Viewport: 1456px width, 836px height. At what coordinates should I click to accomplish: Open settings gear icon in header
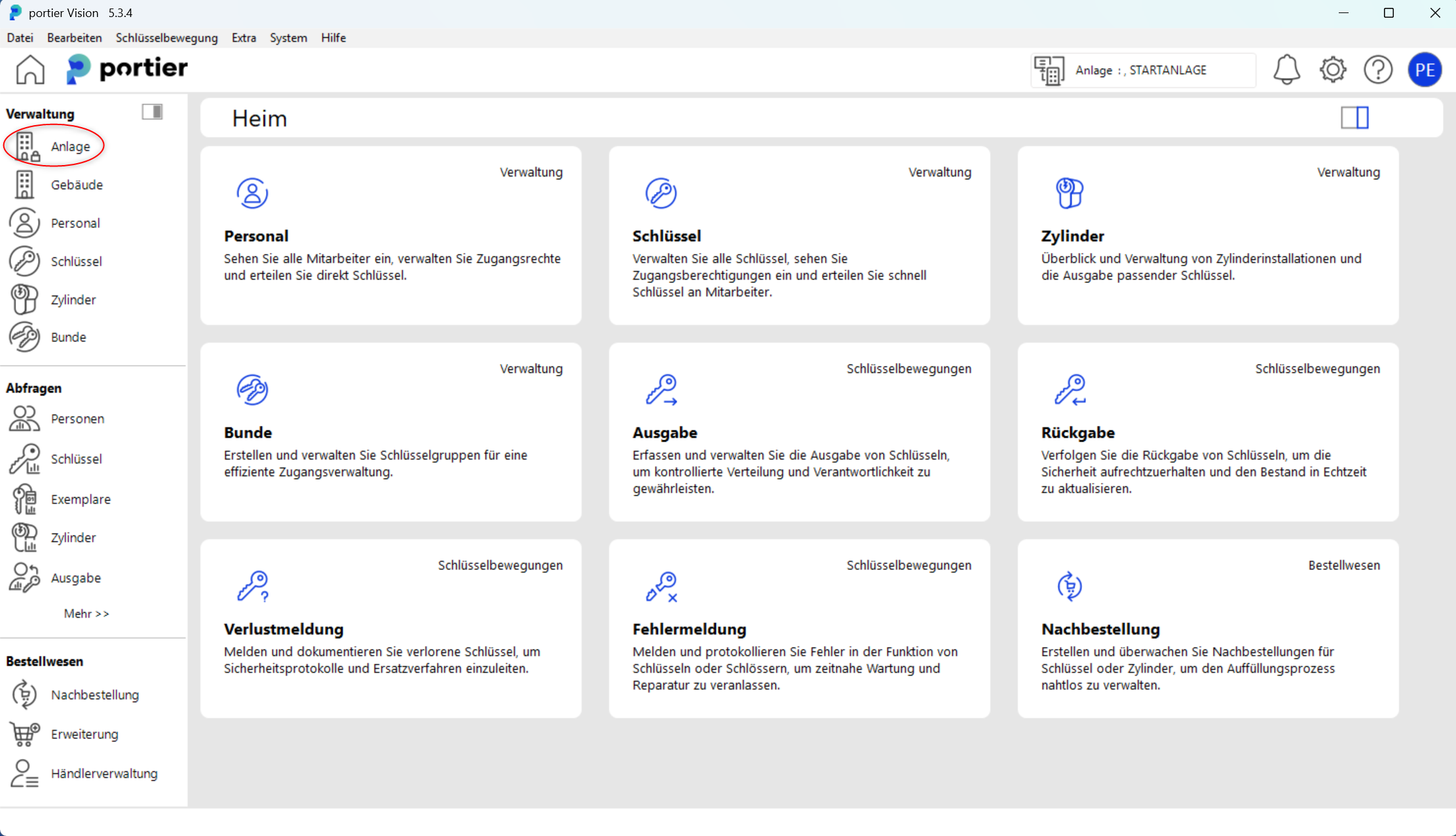(1332, 69)
